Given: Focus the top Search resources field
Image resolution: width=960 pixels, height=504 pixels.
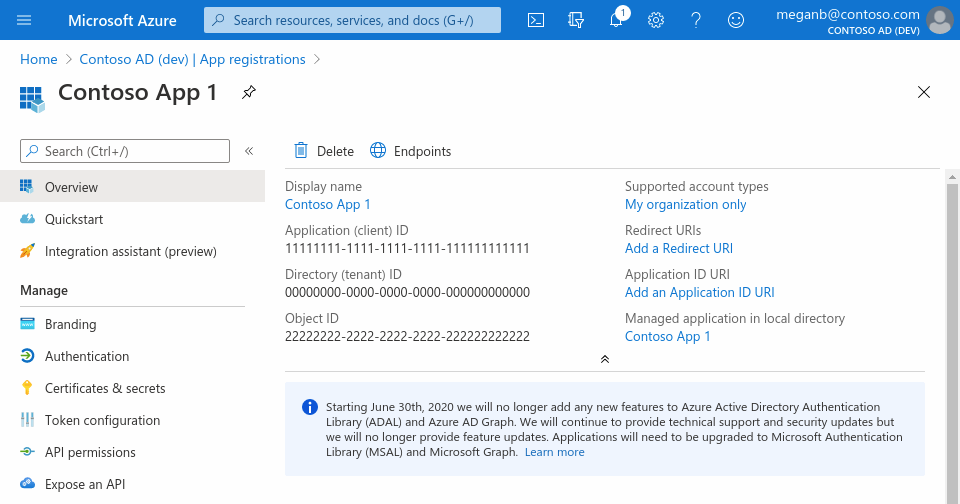Looking at the screenshot, I should (352, 20).
